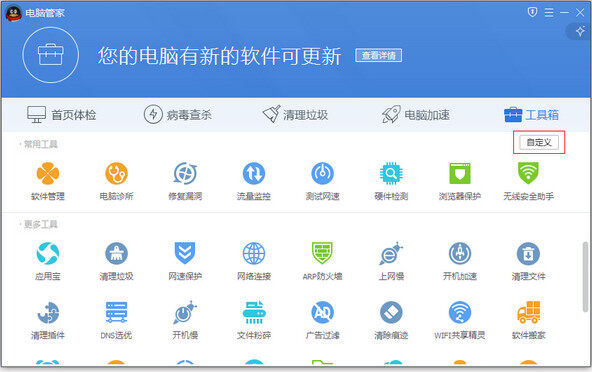
Task: Click the tools list vertical scrollbar
Action: (x=586, y=277)
